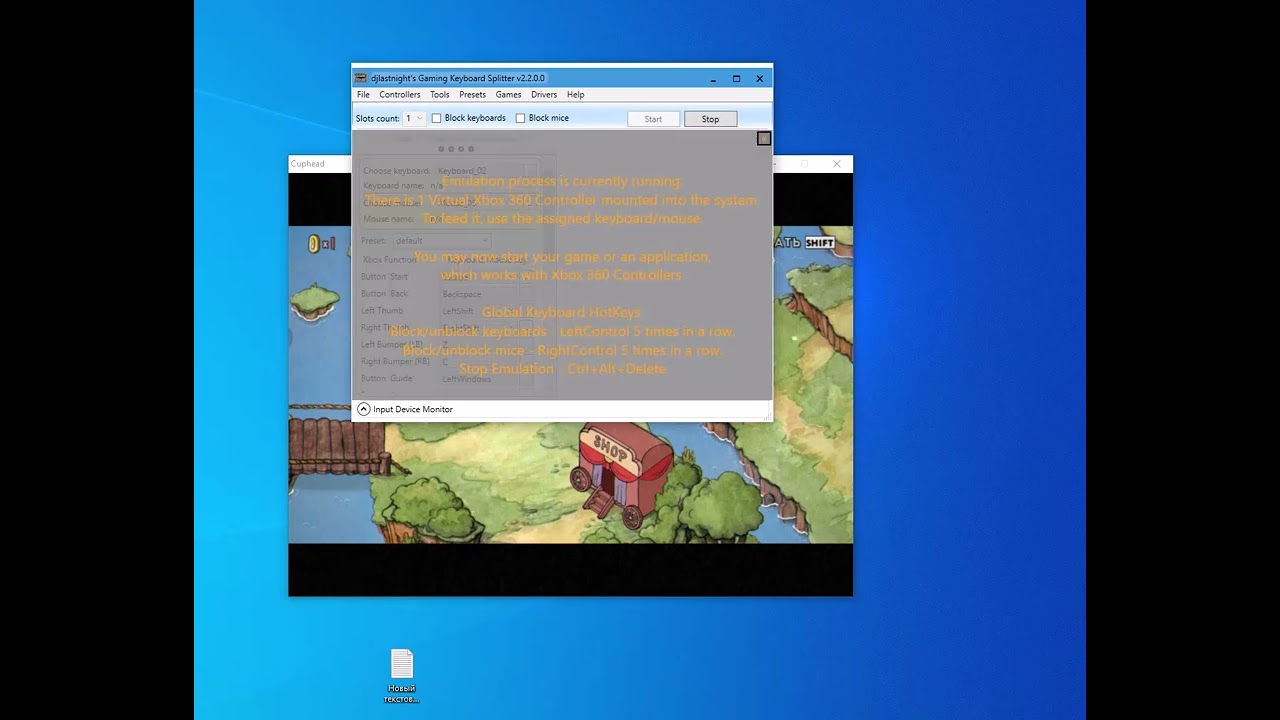Click the 'Global Keyboard HotKeys' heading
The width and height of the screenshot is (1280, 720).
(561, 312)
